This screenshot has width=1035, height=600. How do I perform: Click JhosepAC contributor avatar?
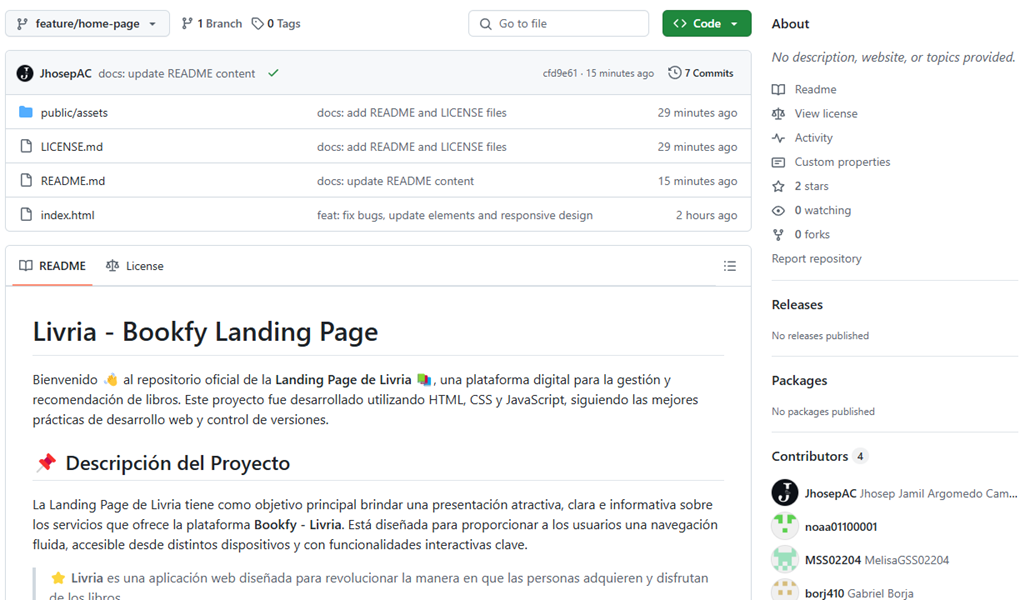coord(785,493)
